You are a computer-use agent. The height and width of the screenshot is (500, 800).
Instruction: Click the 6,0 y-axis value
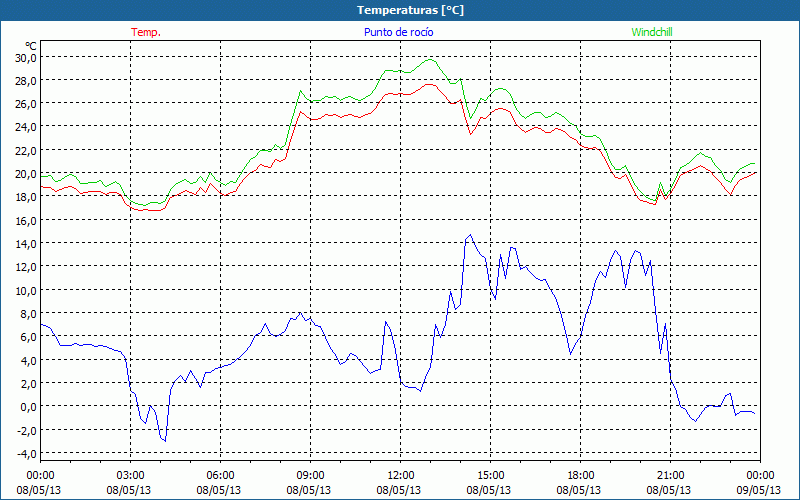click(x=28, y=337)
